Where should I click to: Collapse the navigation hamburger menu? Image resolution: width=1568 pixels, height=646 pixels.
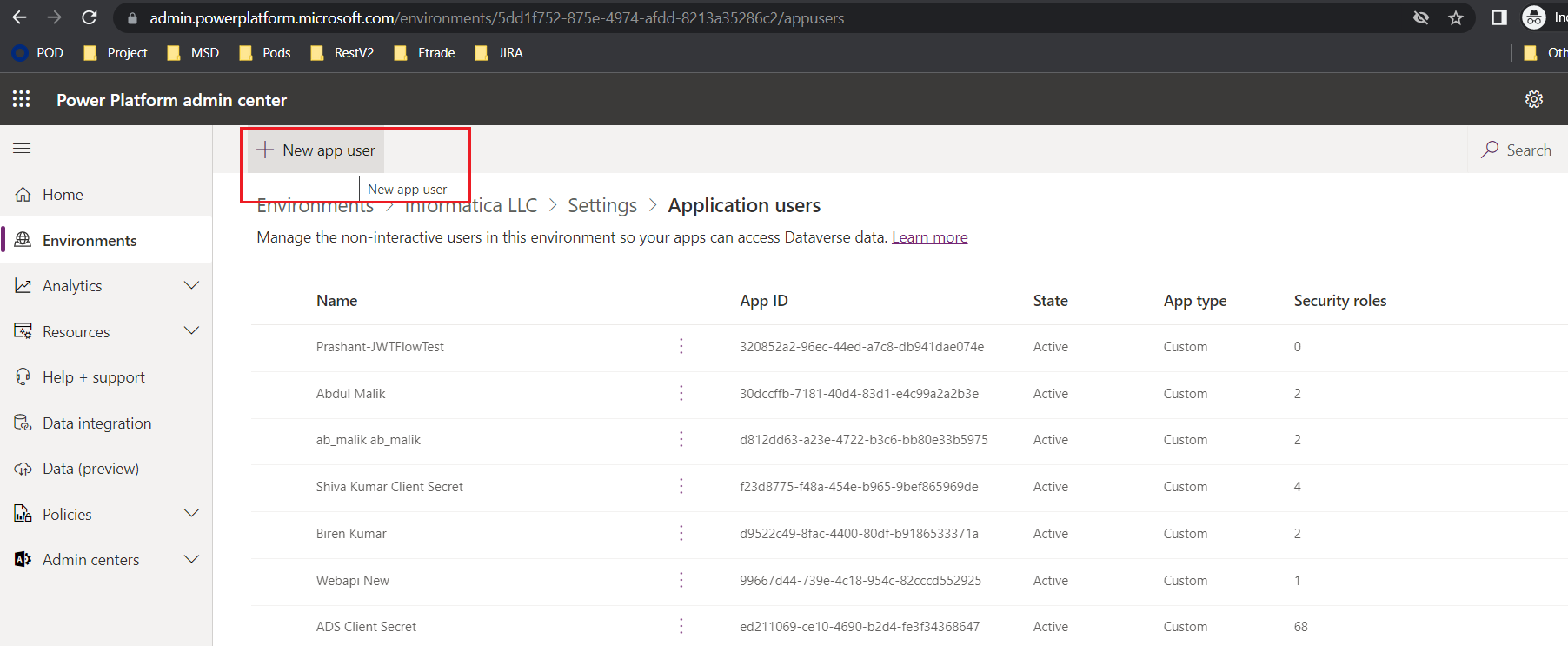point(22,149)
